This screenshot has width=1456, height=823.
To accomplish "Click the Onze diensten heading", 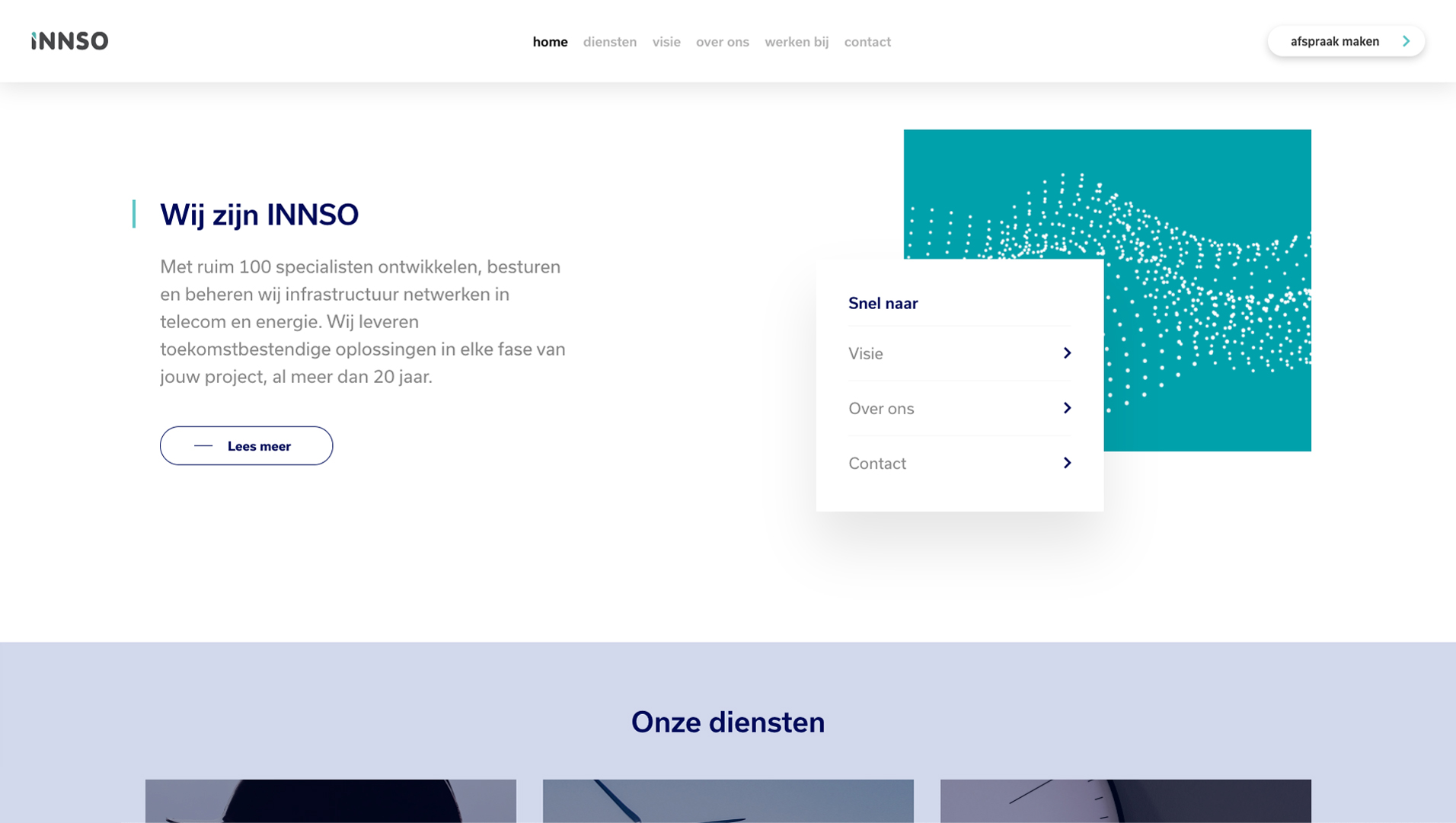I will [728, 723].
